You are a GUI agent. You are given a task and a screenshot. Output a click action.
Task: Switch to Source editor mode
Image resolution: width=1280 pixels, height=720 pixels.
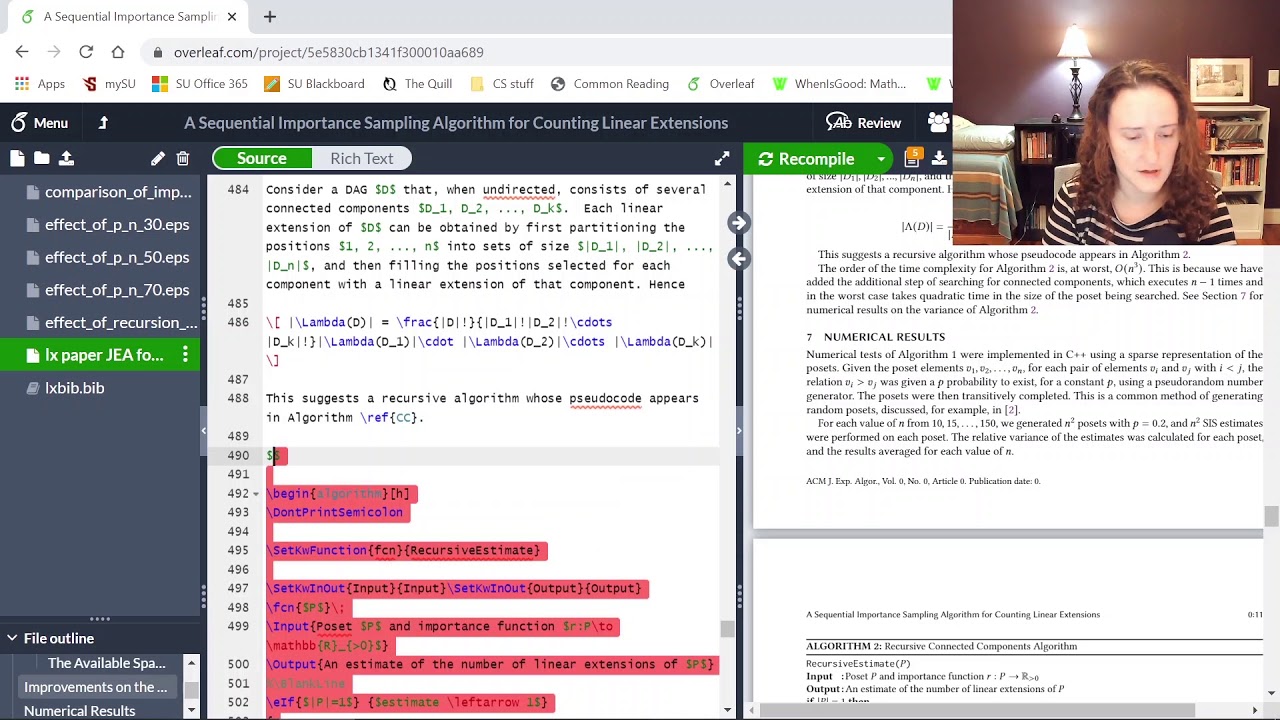(262, 158)
